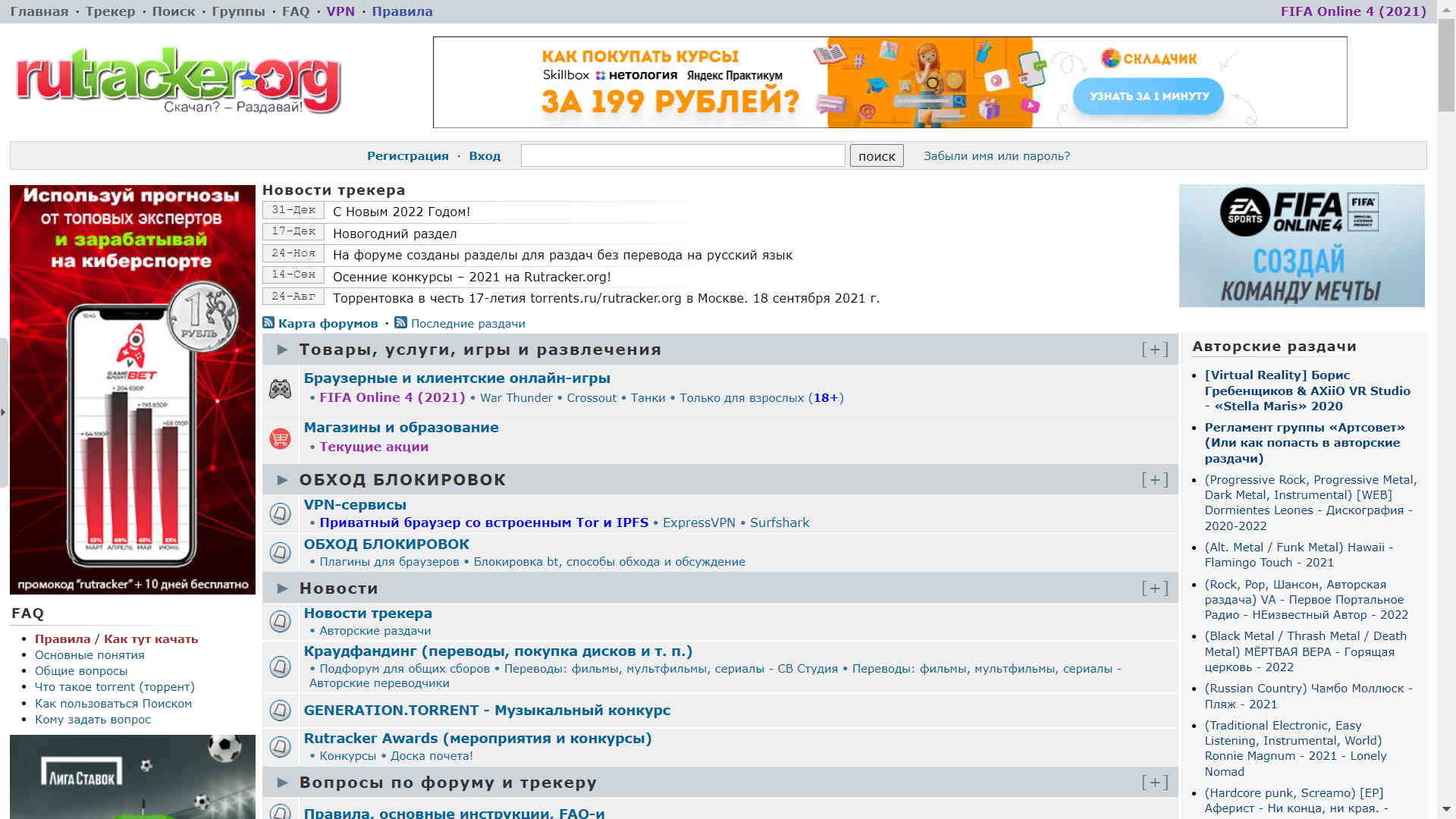Open Surfshark subforum link

(780, 523)
